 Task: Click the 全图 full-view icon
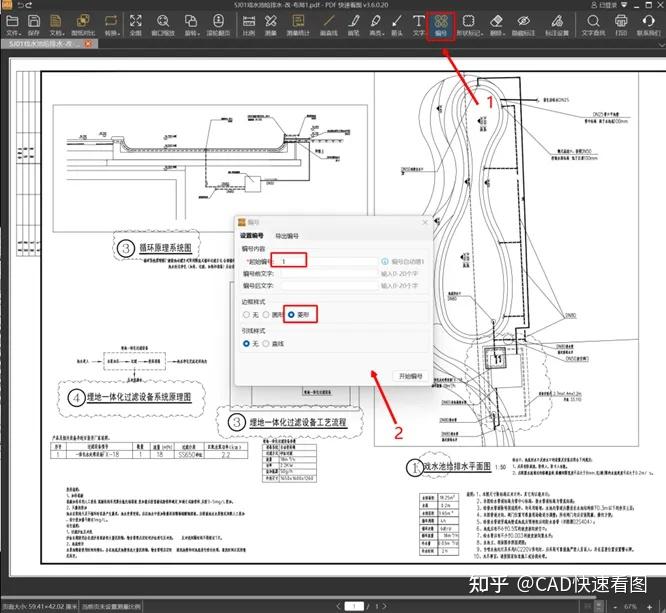click(x=135, y=25)
